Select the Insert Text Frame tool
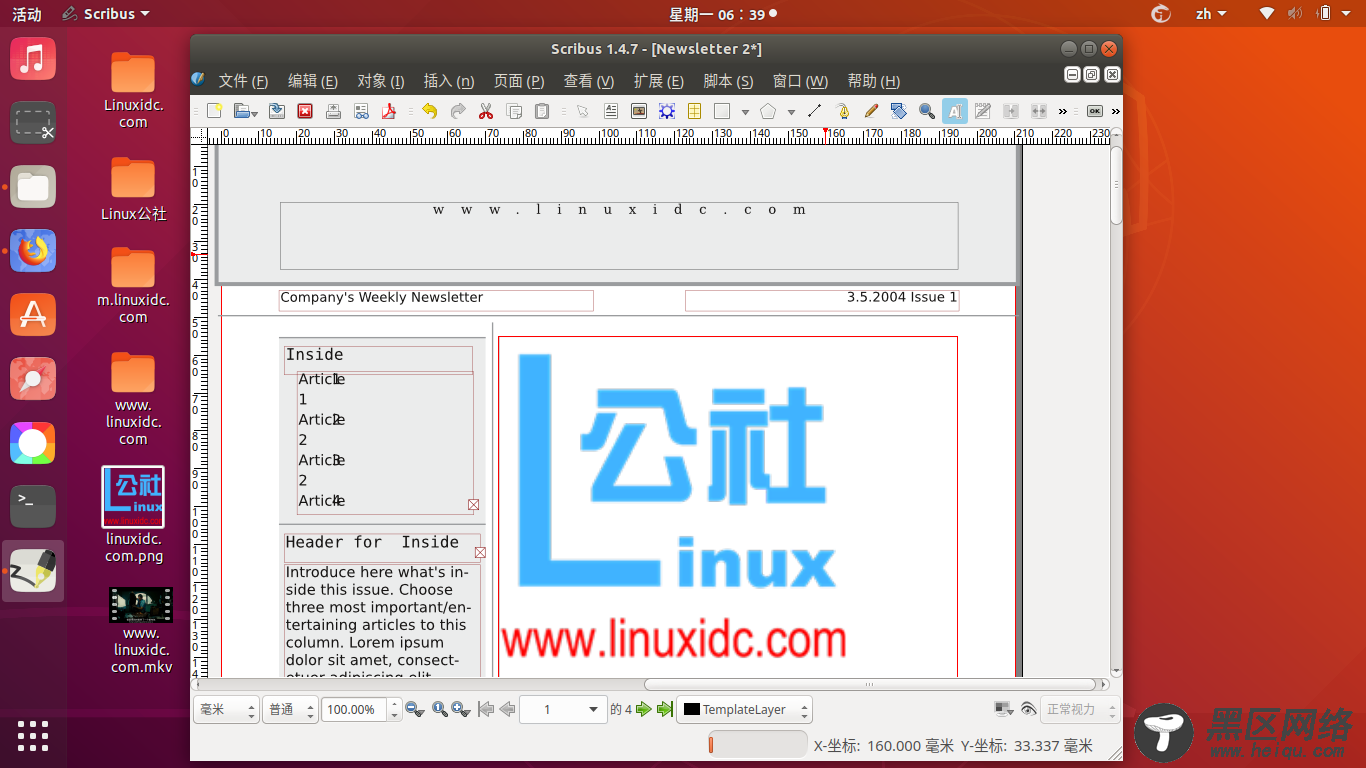 611,111
